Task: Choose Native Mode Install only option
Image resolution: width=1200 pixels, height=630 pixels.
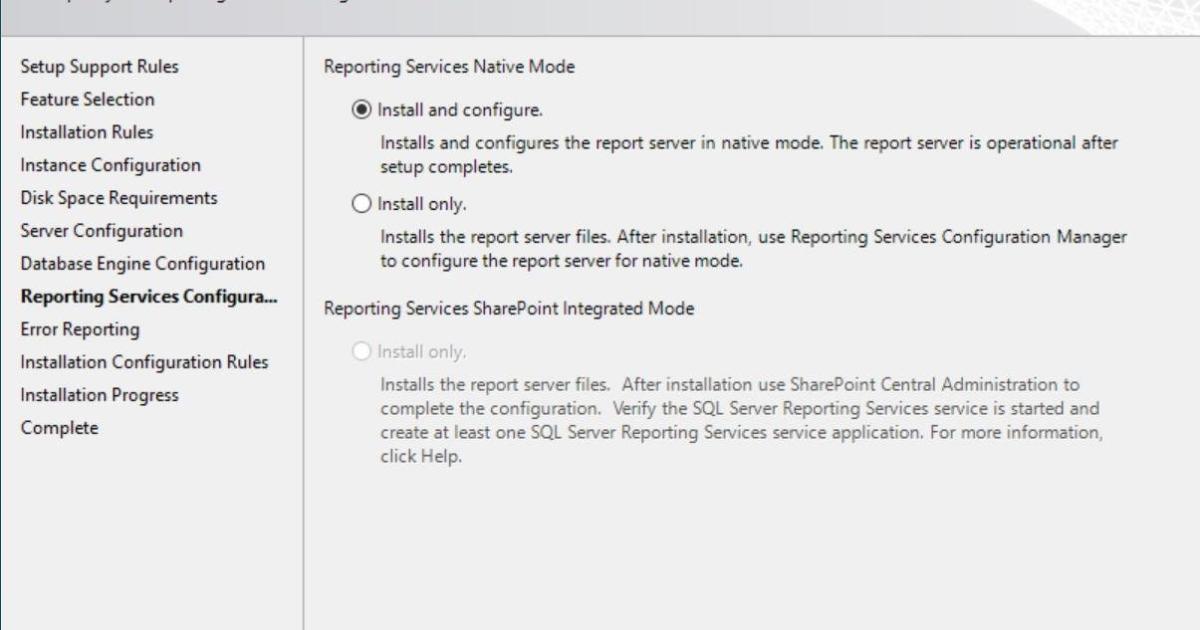Action: (x=363, y=205)
